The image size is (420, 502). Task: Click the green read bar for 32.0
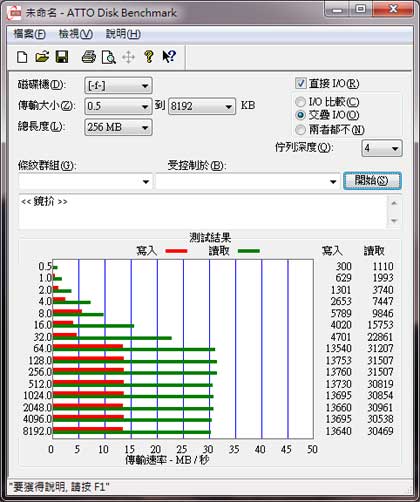click(x=112, y=338)
